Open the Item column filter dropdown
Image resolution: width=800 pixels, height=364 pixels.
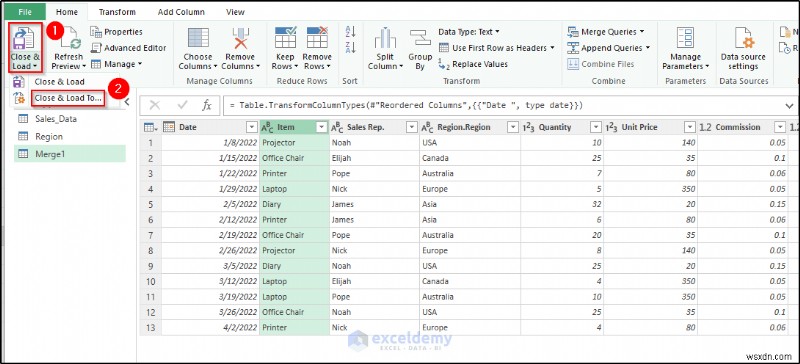click(x=321, y=127)
